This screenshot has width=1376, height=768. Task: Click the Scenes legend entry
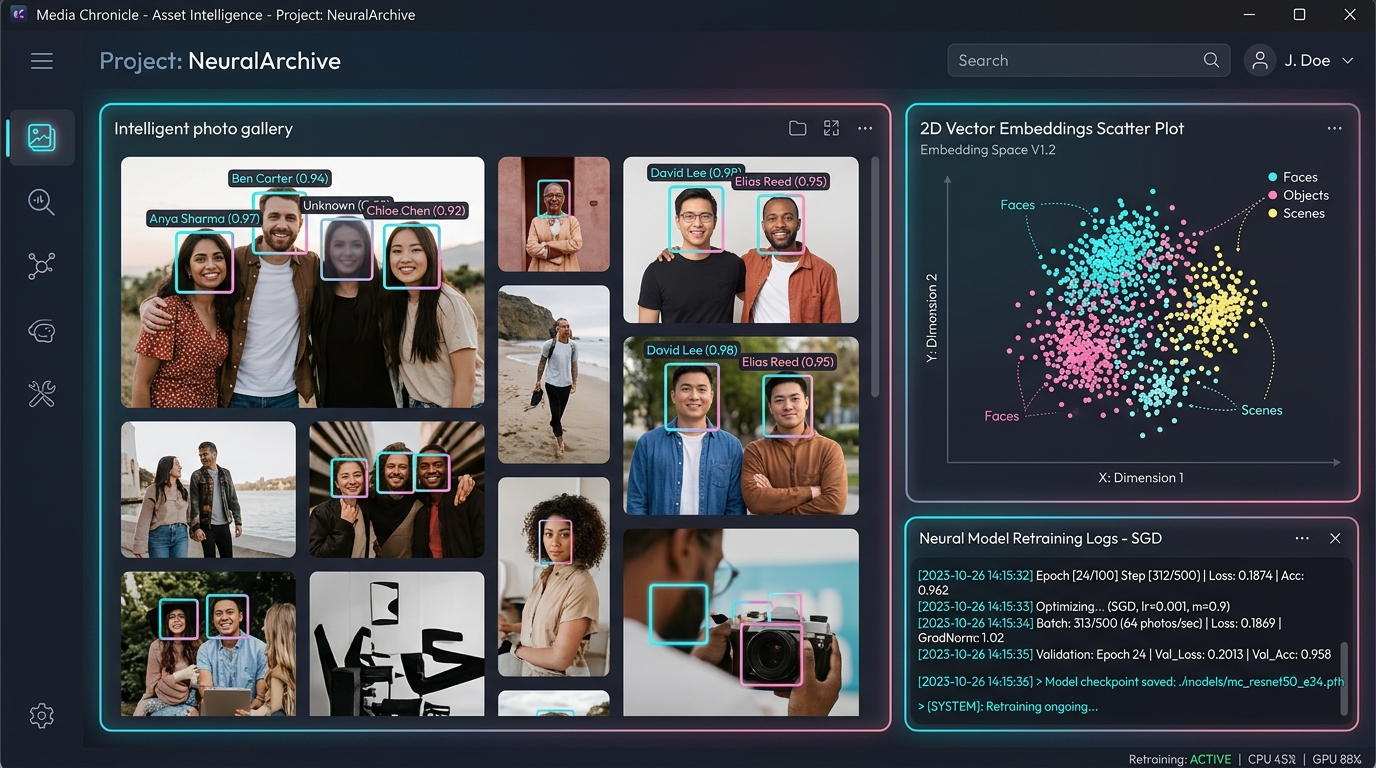click(x=1296, y=213)
